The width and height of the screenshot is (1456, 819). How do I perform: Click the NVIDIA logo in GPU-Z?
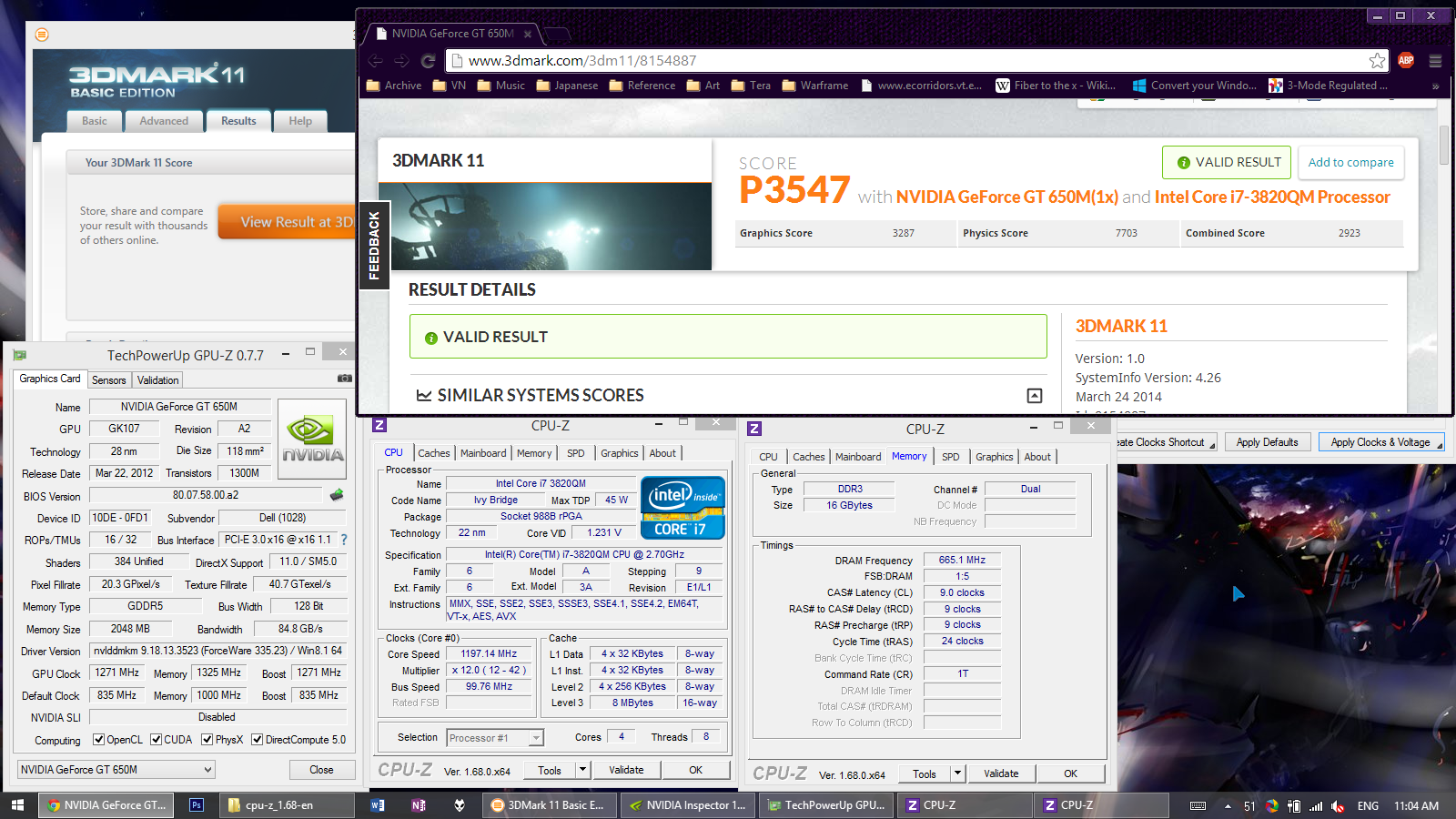pos(312,440)
